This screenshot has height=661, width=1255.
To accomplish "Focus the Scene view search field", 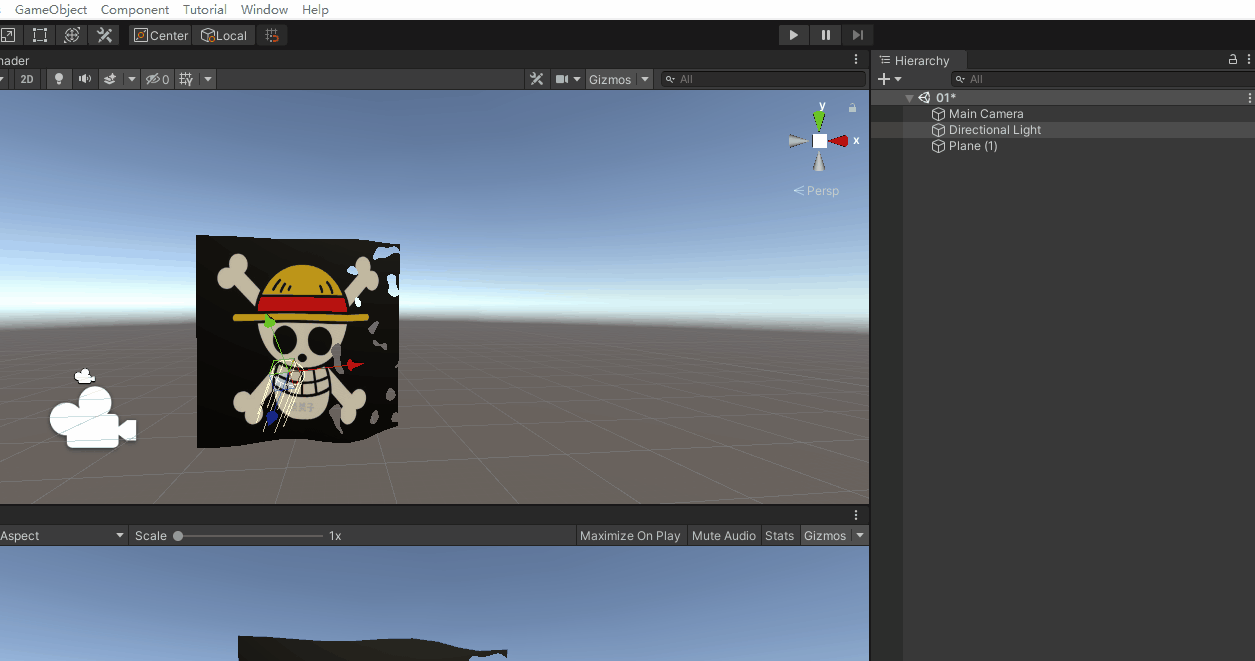I will click(763, 79).
